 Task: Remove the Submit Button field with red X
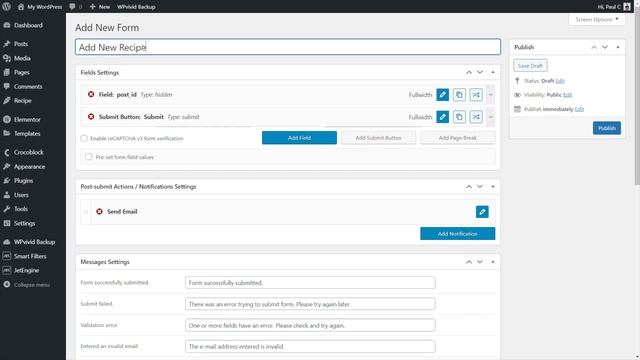tap(91, 117)
